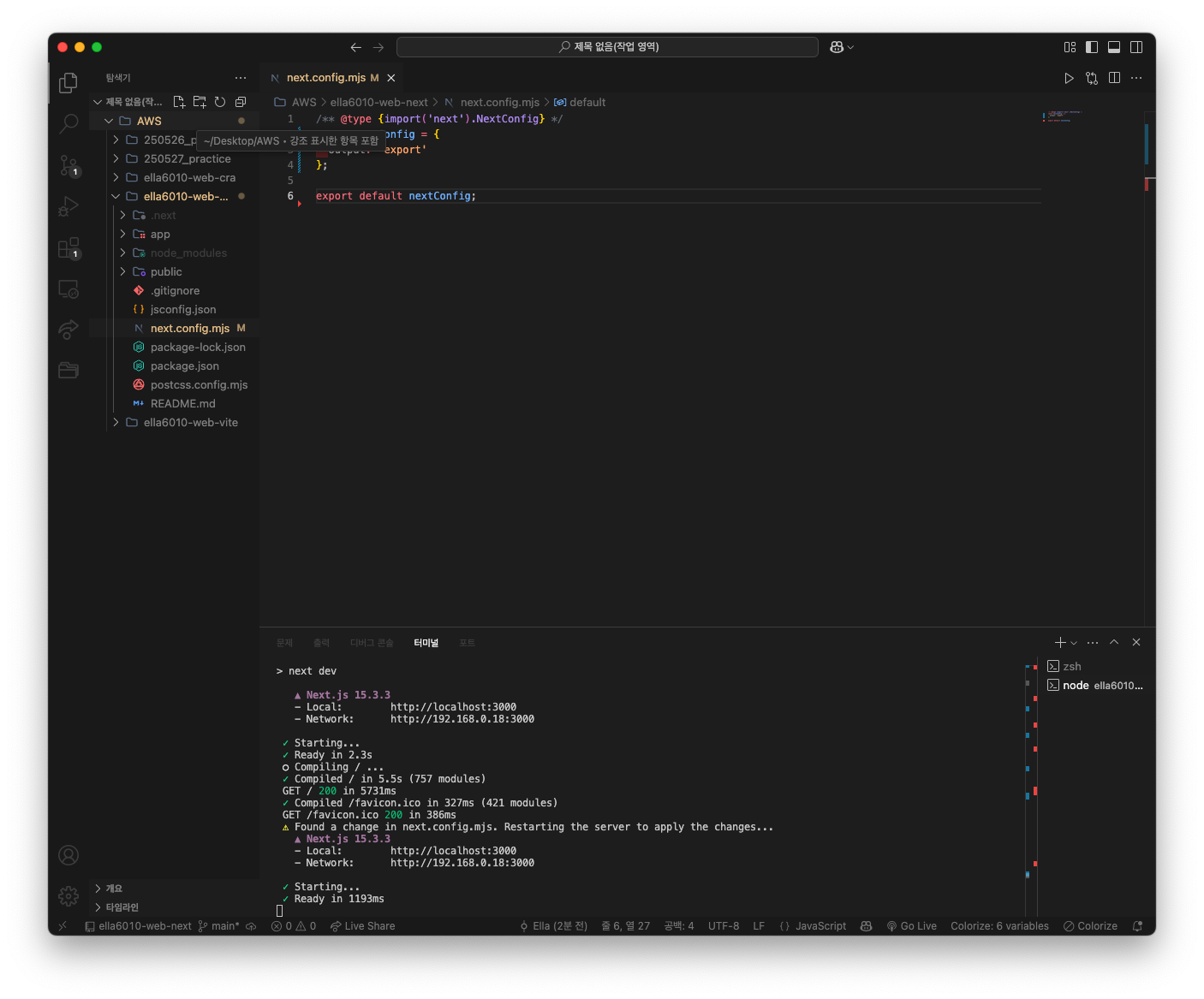Viewport: 1204px width, 999px height.
Task: Create a new file in explorer
Action: point(179,102)
